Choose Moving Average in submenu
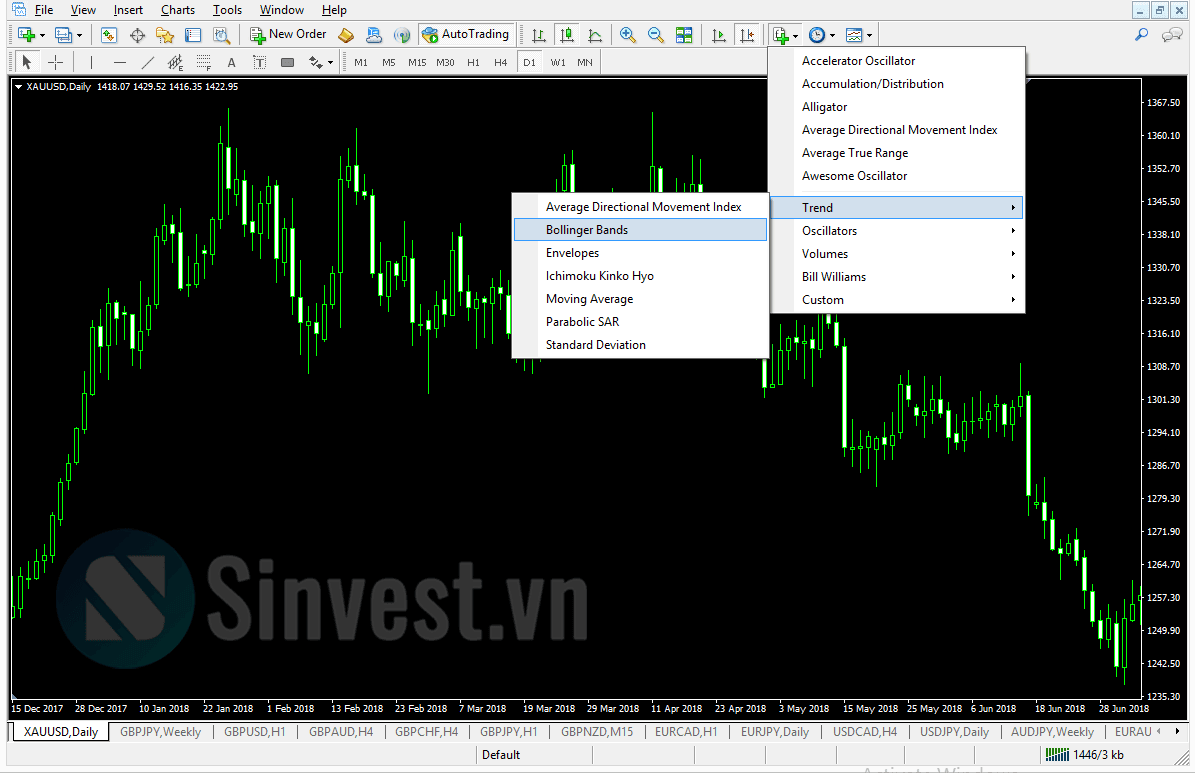This screenshot has width=1195, height=773. pyautogui.click(x=640, y=299)
